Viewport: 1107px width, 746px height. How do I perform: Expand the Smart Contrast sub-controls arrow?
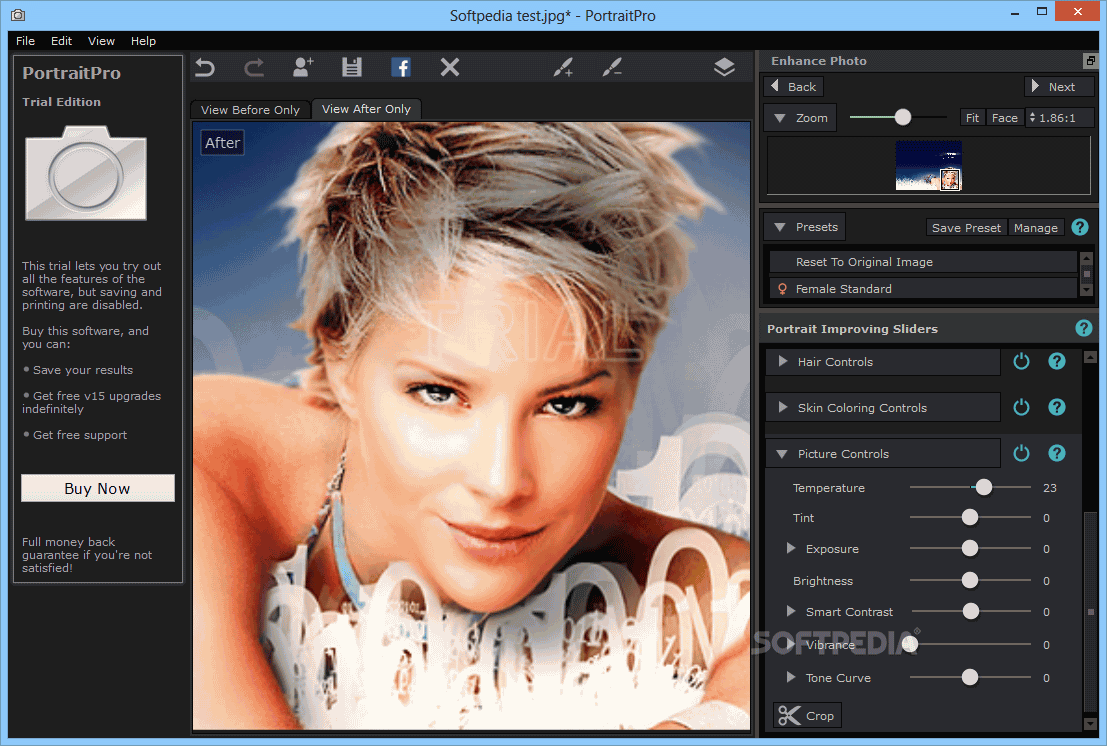[x=791, y=611]
